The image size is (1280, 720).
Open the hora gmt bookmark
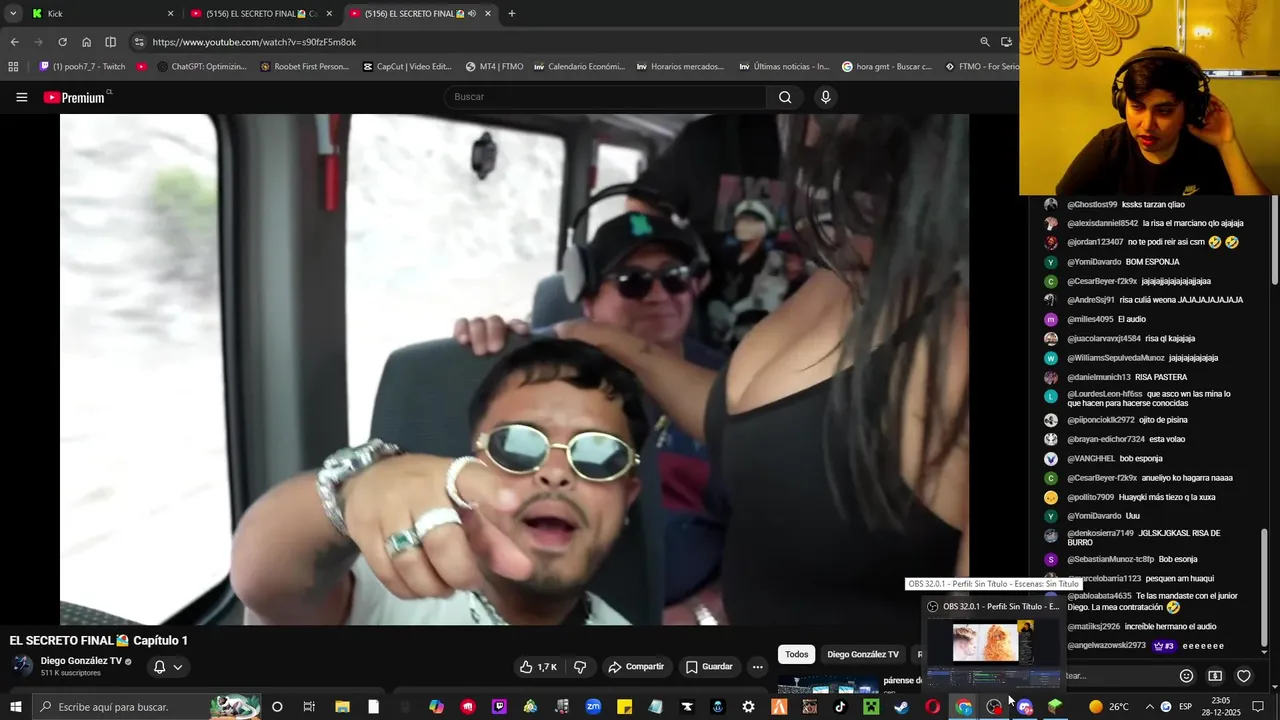[x=887, y=67]
